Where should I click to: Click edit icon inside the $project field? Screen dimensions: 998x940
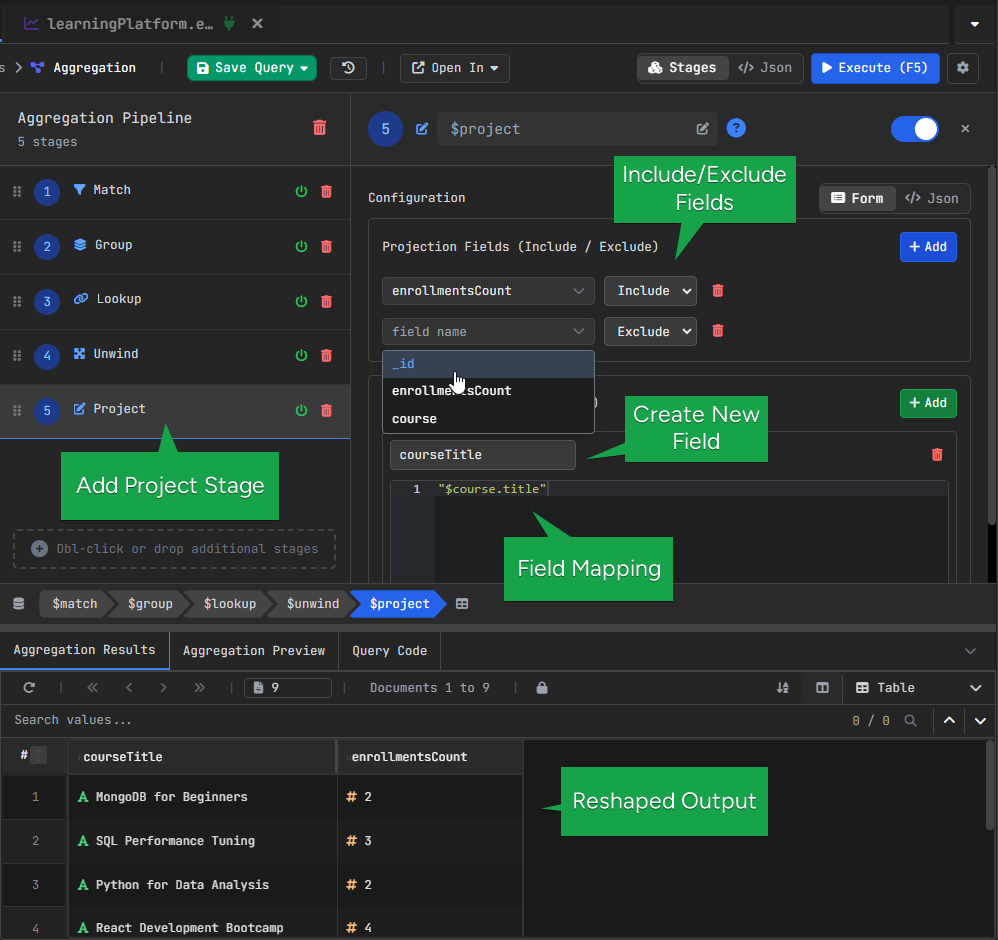coord(702,129)
